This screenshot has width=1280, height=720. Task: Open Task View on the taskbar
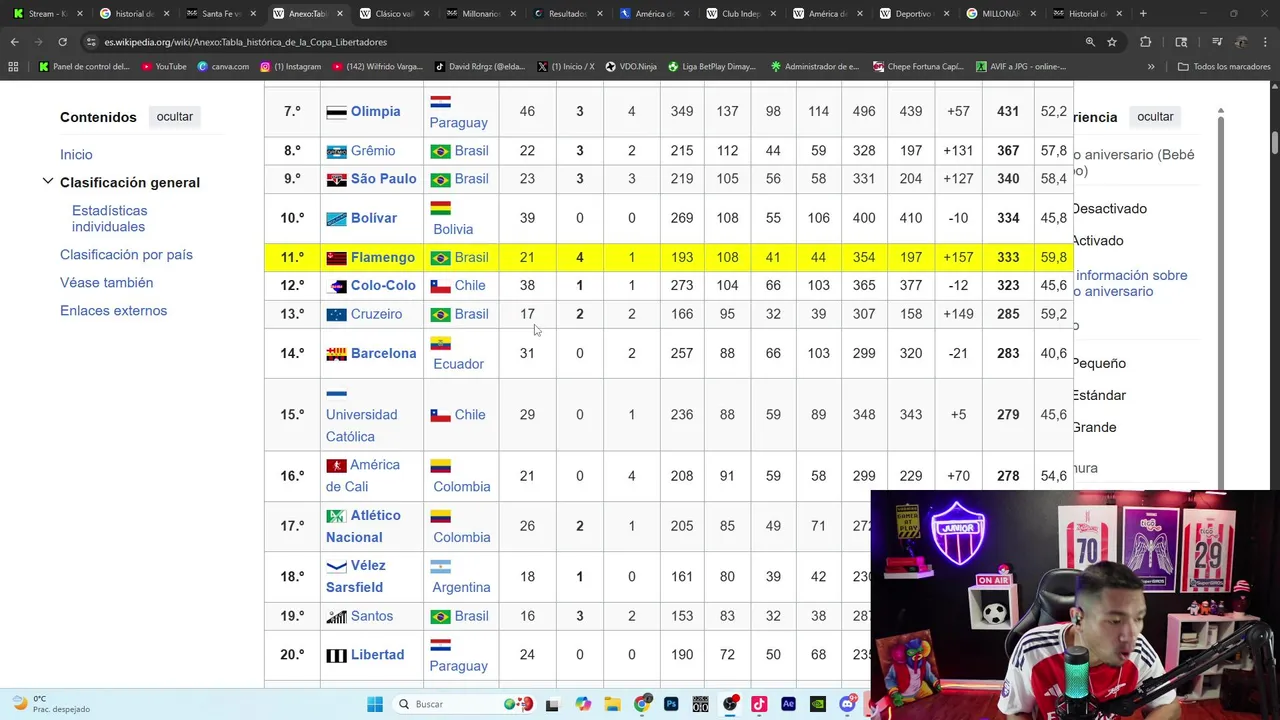coord(551,704)
